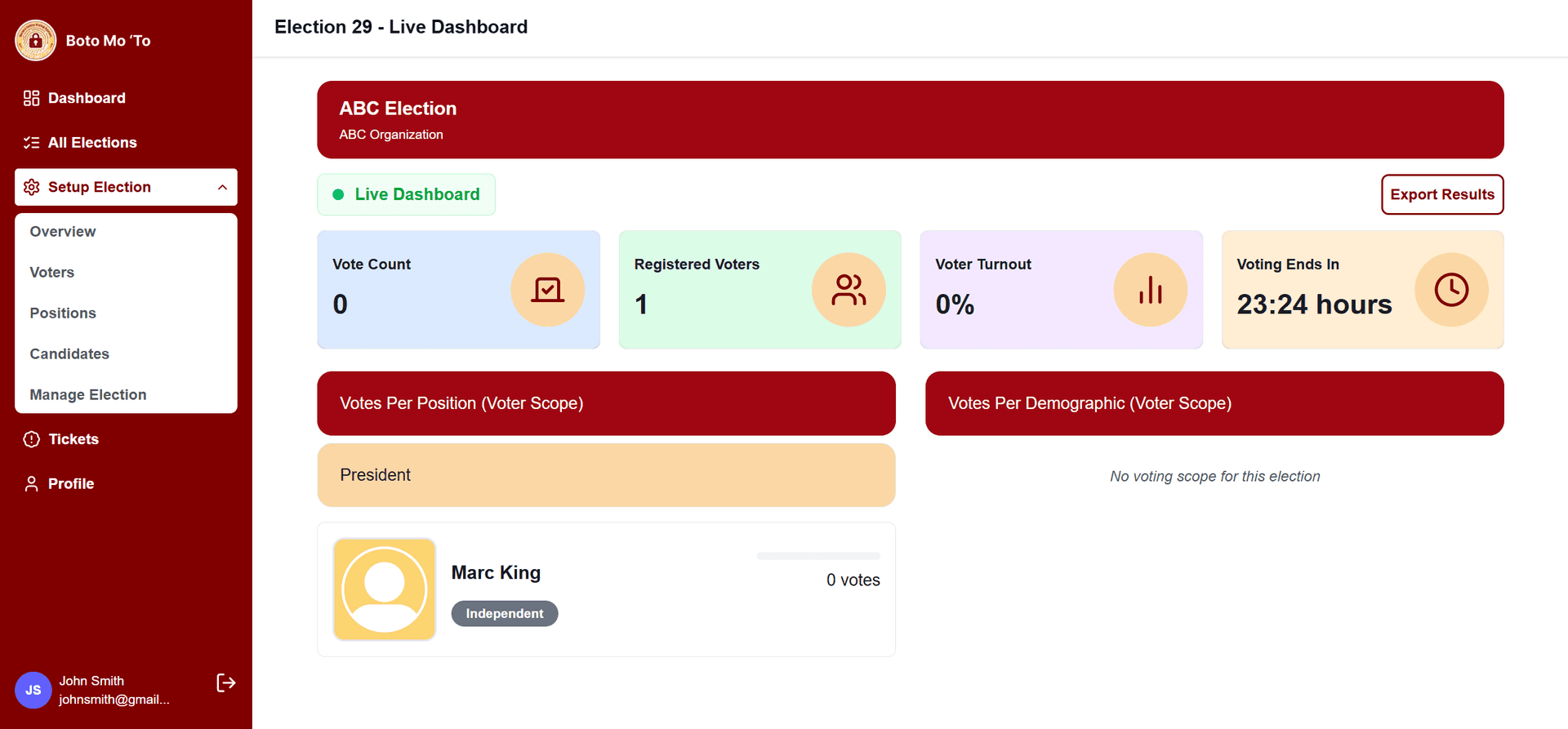The width and height of the screenshot is (1568, 729).
Task: Click the Setup Election gear icon
Action: tap(32, 187)
